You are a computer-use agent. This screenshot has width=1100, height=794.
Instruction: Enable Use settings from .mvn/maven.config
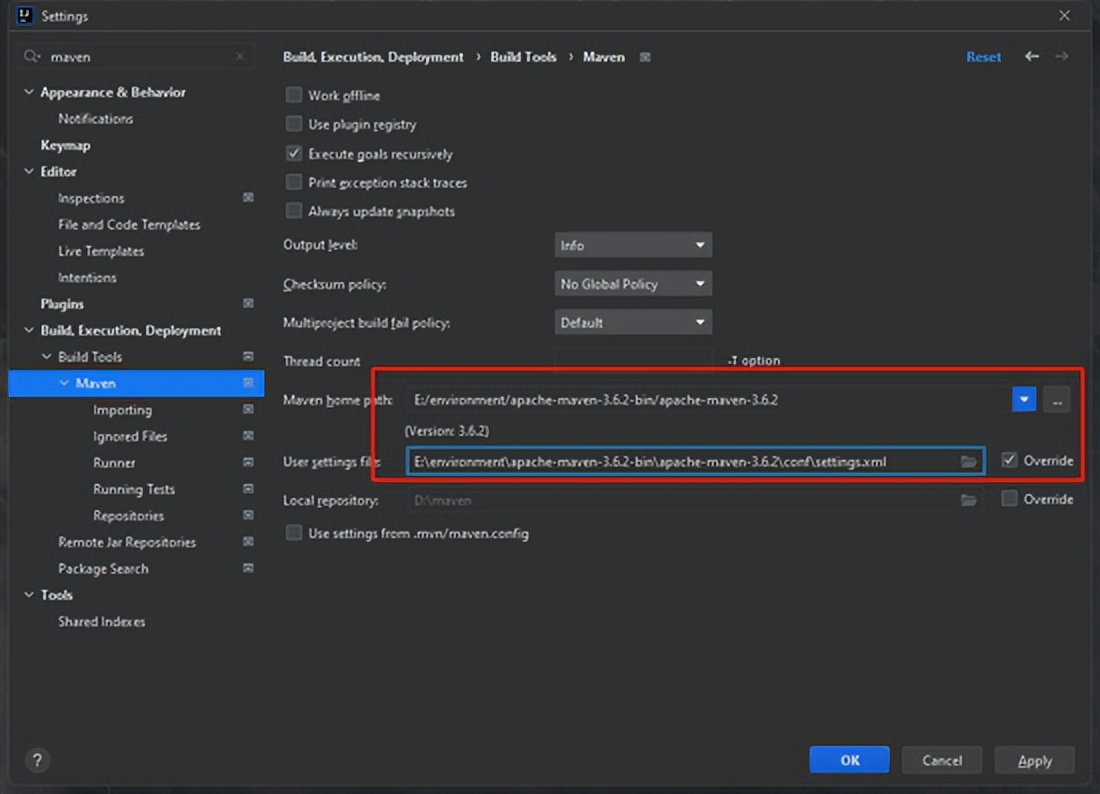294,533
